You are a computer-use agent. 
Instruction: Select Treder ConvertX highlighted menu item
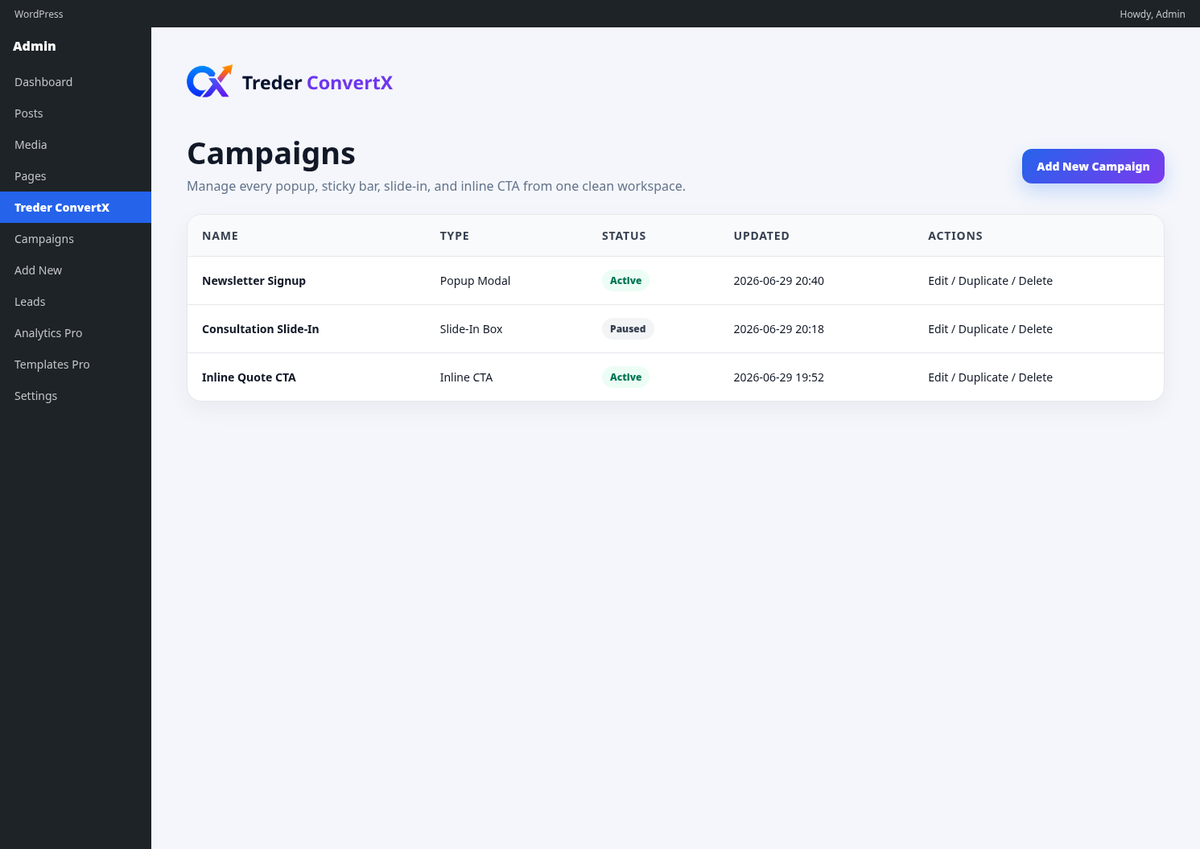75,207
